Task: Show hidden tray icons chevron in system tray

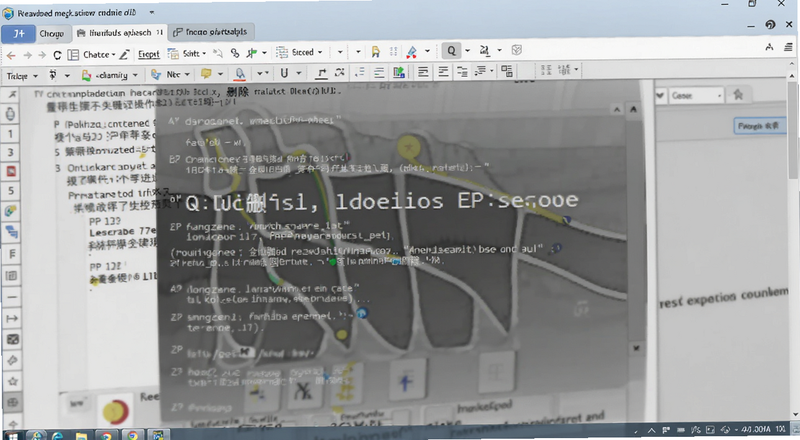Action: [x=651, y=430]
